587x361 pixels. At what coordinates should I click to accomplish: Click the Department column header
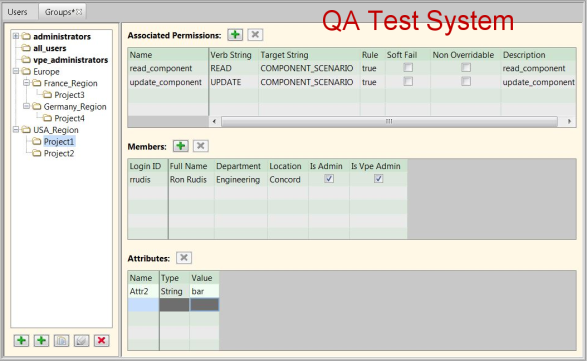(x=241, y=166)
